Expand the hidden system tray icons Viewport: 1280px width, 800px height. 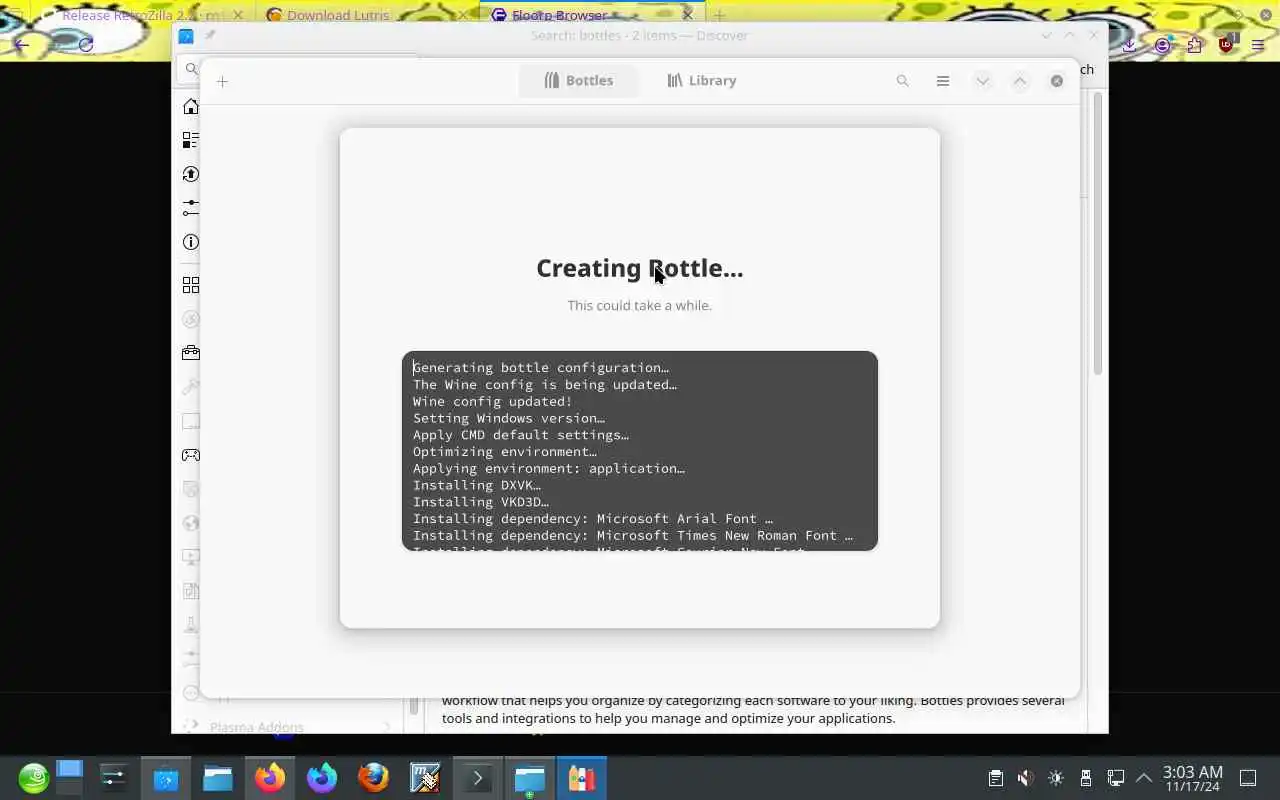point(1144,778)
